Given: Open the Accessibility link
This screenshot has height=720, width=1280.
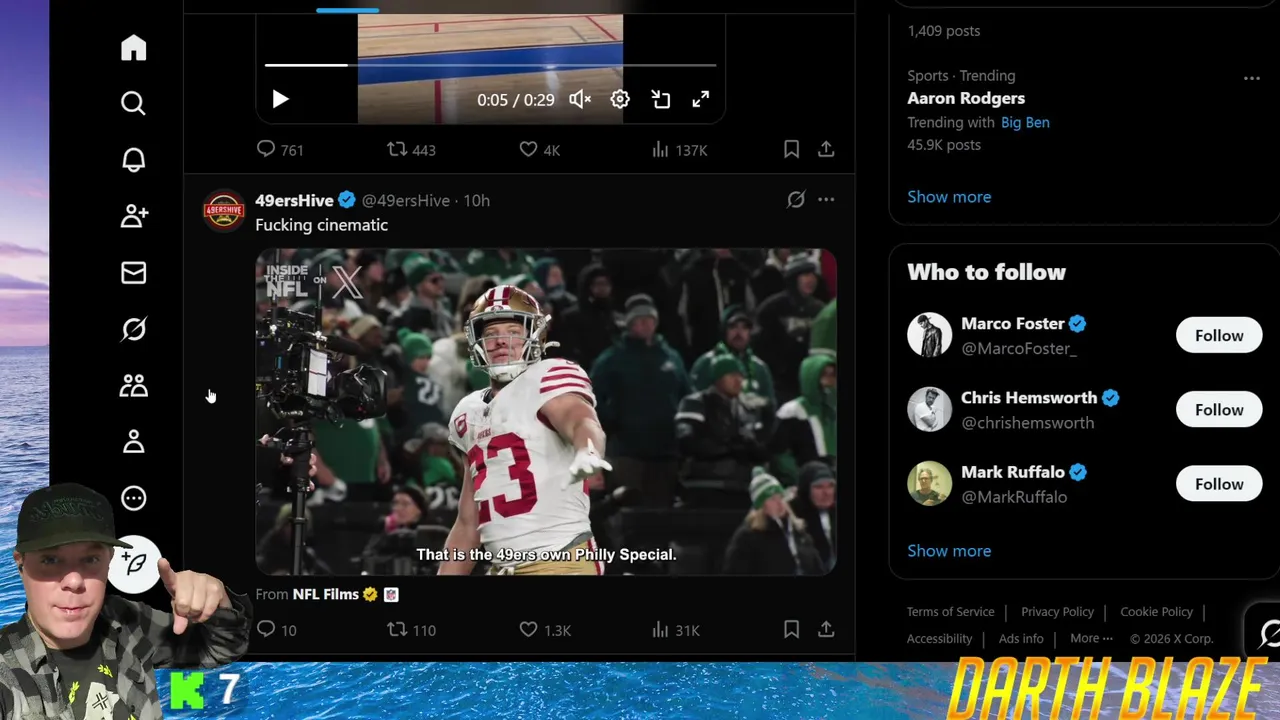Looking at the screenshot, I should [939, 639].
